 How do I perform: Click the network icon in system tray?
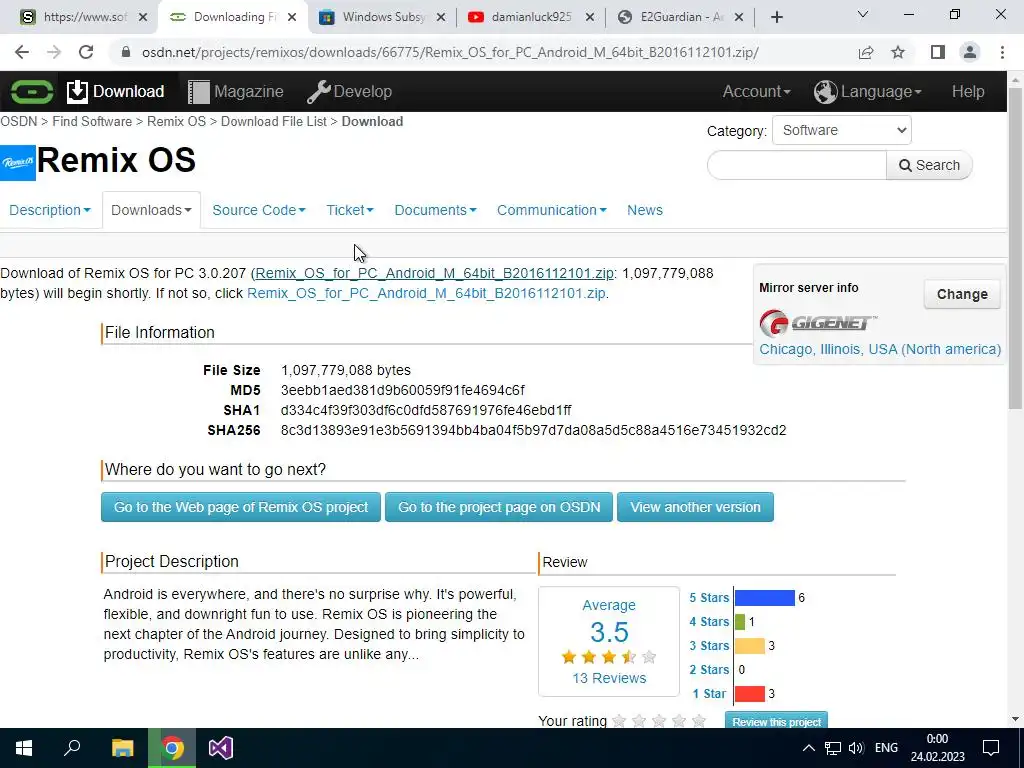point(832,748)
